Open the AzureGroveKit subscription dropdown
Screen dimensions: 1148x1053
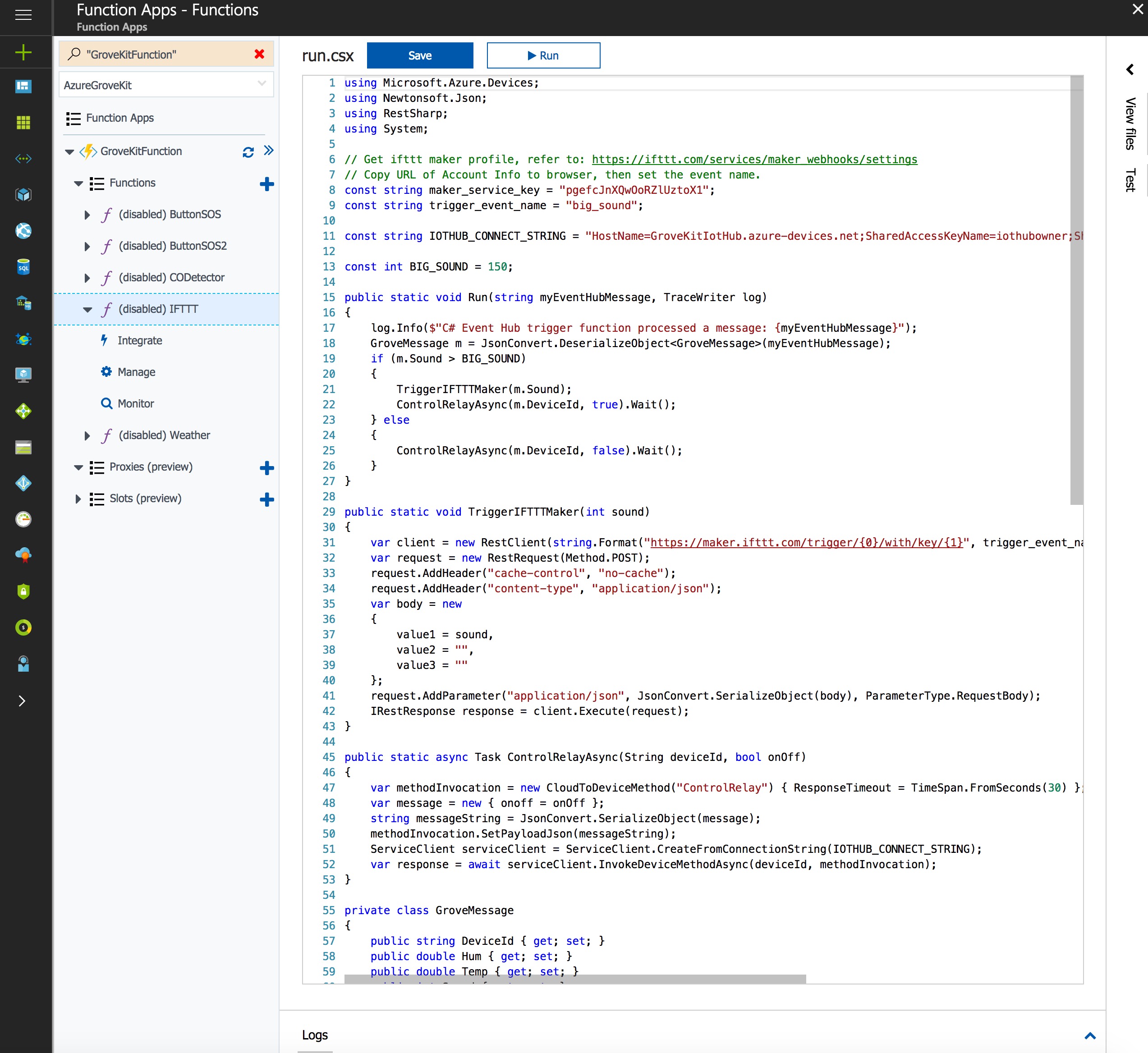(165, 85)
